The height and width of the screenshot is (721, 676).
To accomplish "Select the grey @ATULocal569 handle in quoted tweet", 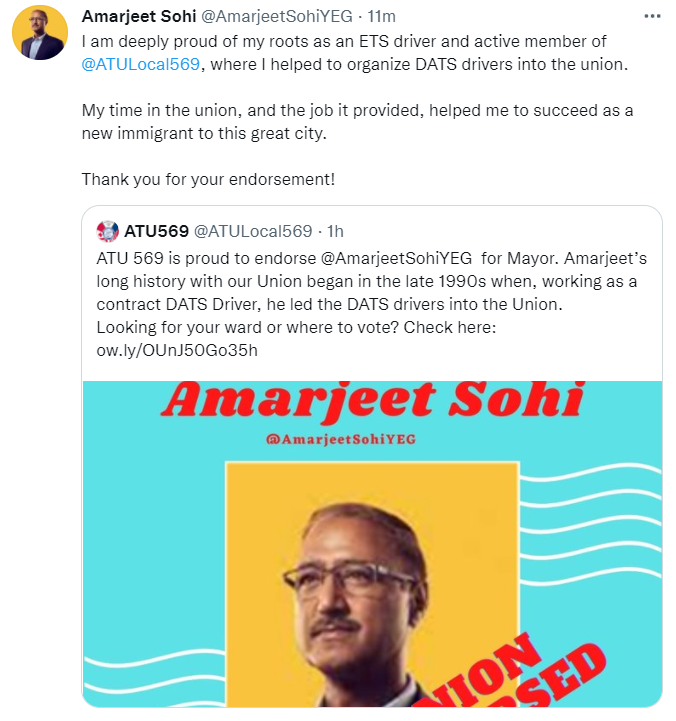I will click(x=253, y=231).
